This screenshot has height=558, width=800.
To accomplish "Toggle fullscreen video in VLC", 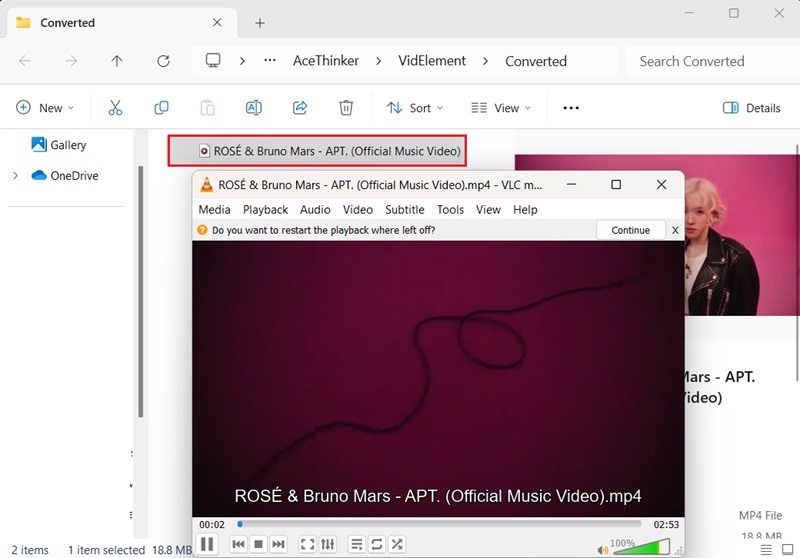I will point(308,544).
